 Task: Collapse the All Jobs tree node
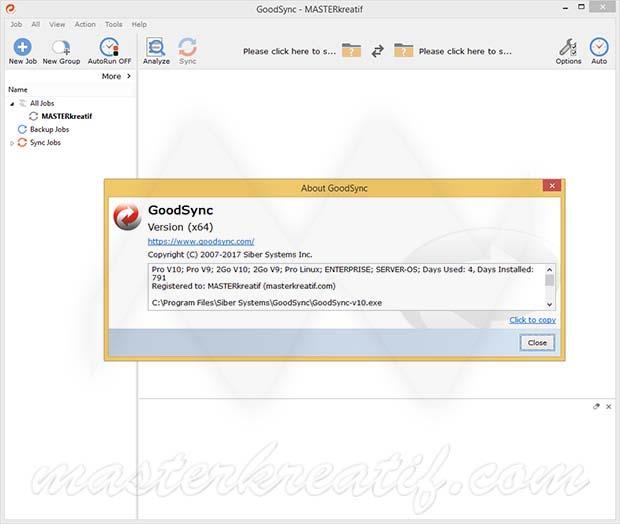pyautogui.click(x=12, y=104)
